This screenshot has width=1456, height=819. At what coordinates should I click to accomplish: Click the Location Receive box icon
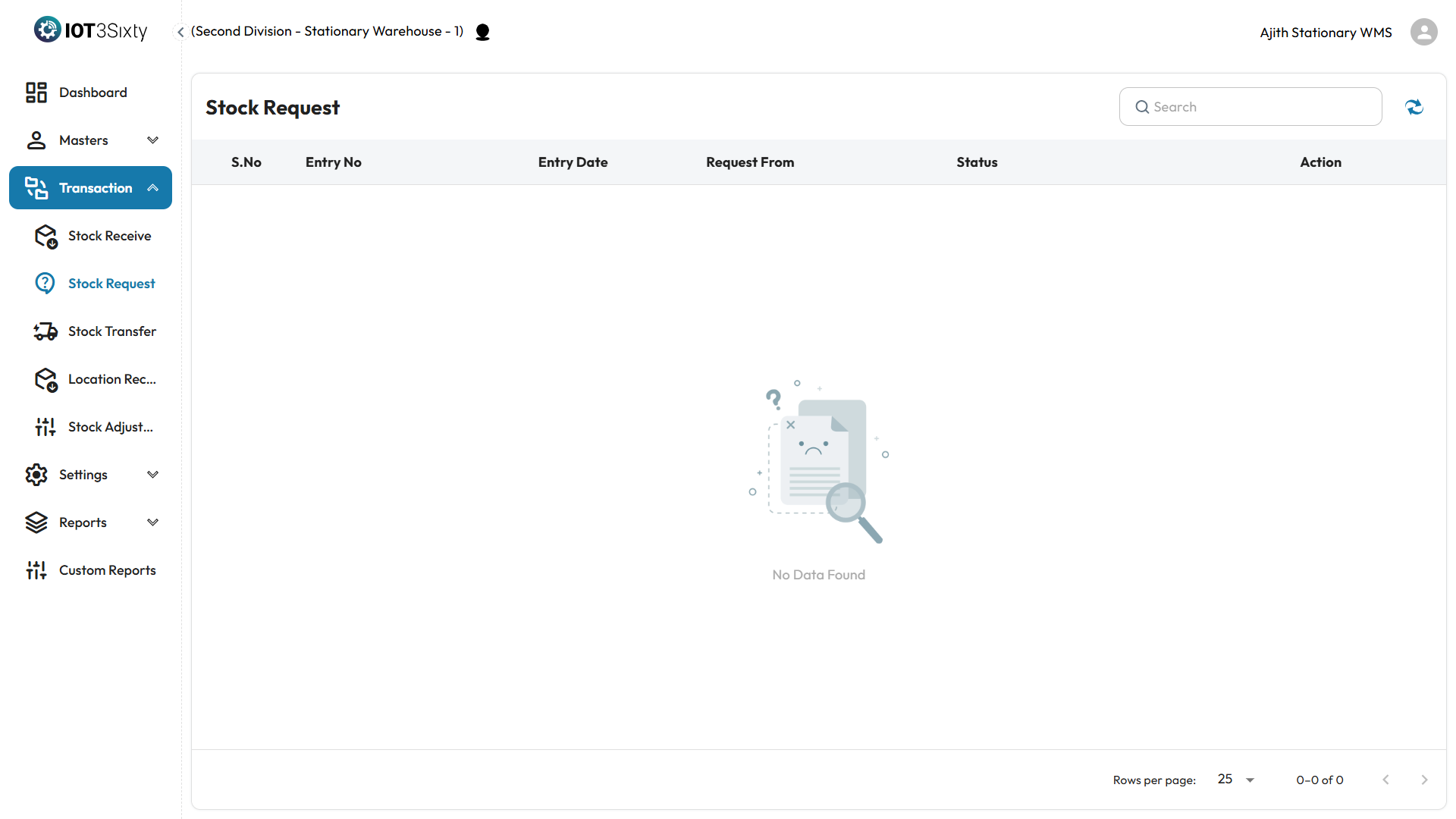coord(45,379)
